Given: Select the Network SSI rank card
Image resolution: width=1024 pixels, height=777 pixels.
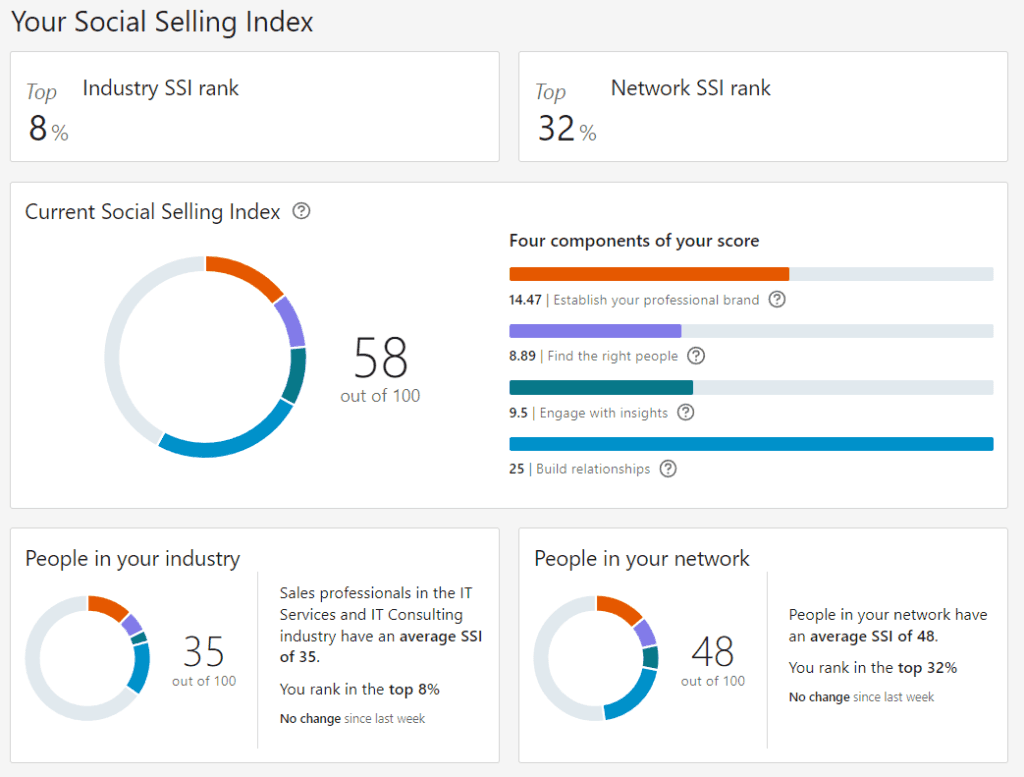Looking at the screenshot, I should click(x=763, y=106).
